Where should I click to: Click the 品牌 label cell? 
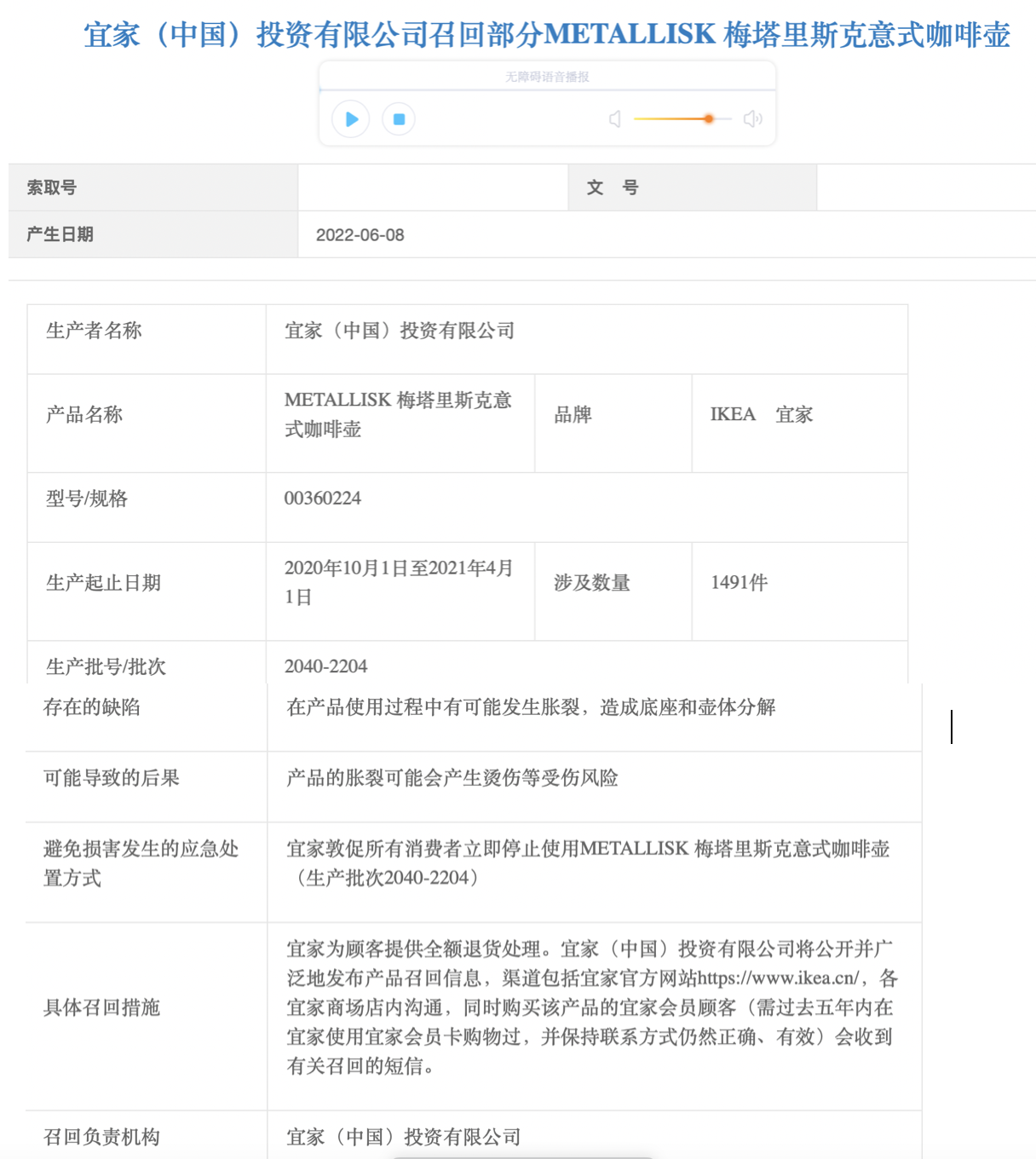[x=613, y=424]
